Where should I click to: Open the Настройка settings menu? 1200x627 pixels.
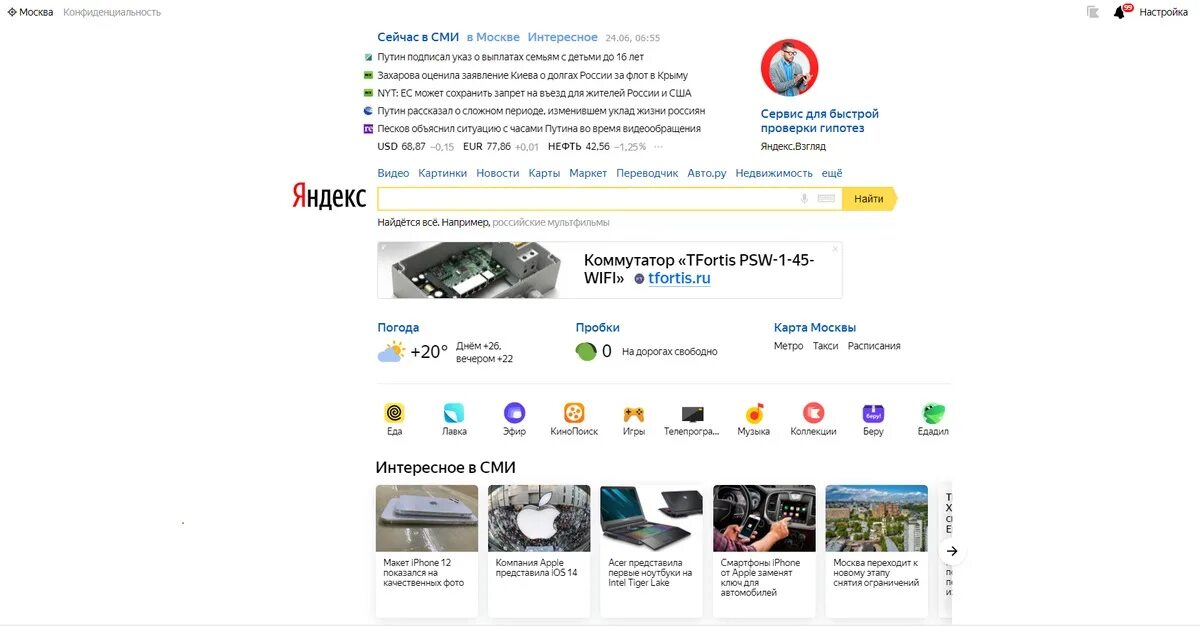pos(1163,12)
